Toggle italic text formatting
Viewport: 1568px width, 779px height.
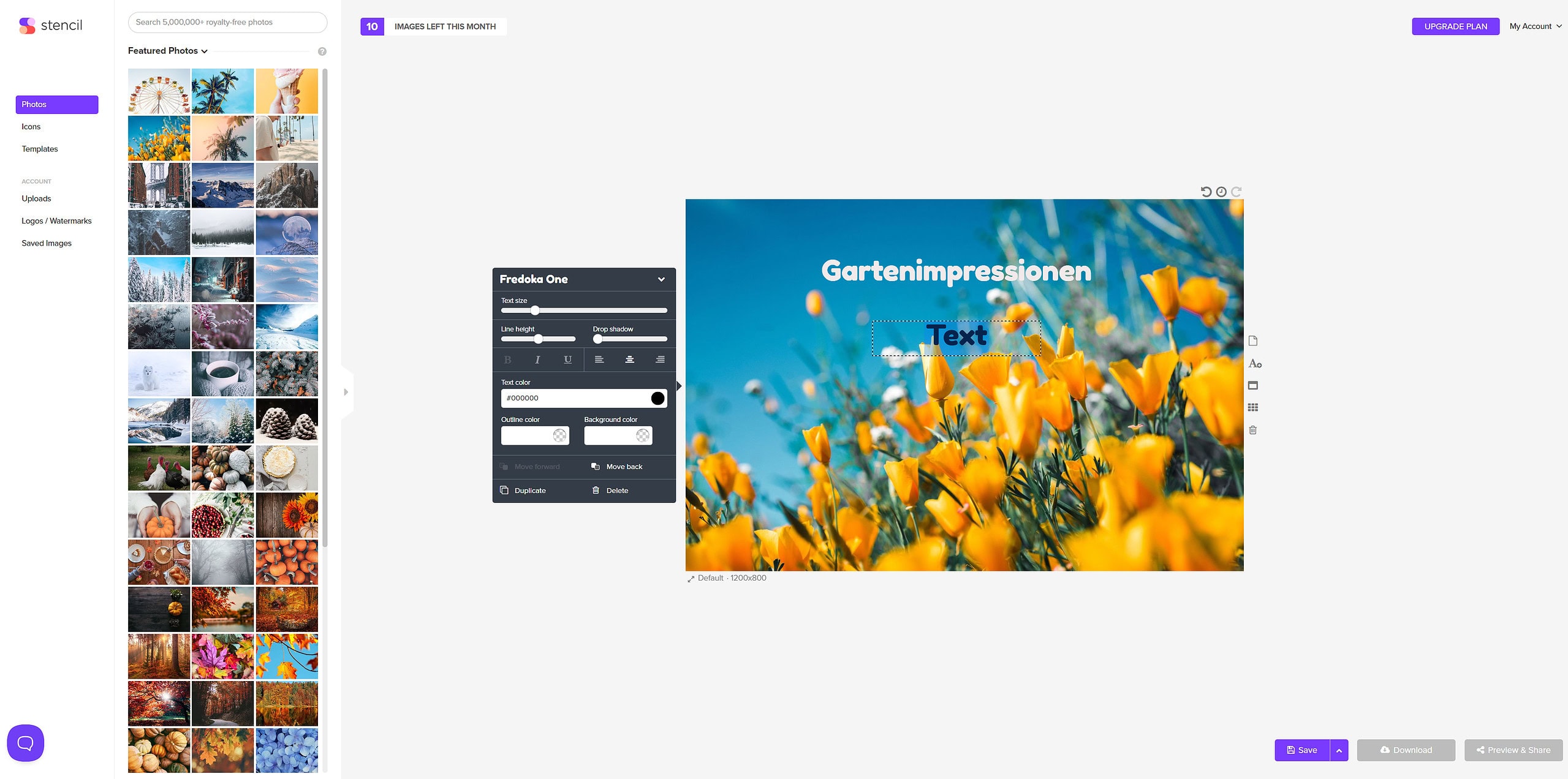[x=537, y=359]
